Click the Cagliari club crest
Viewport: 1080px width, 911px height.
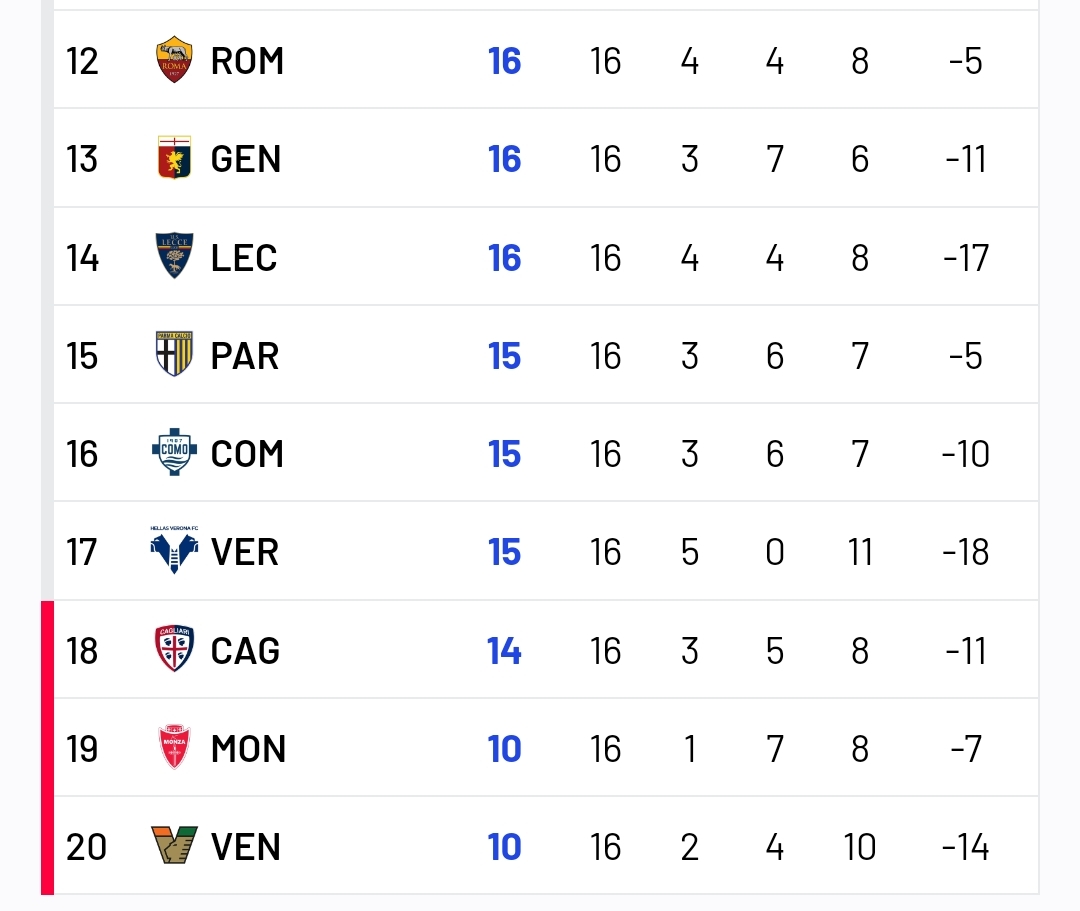(174, 649)
